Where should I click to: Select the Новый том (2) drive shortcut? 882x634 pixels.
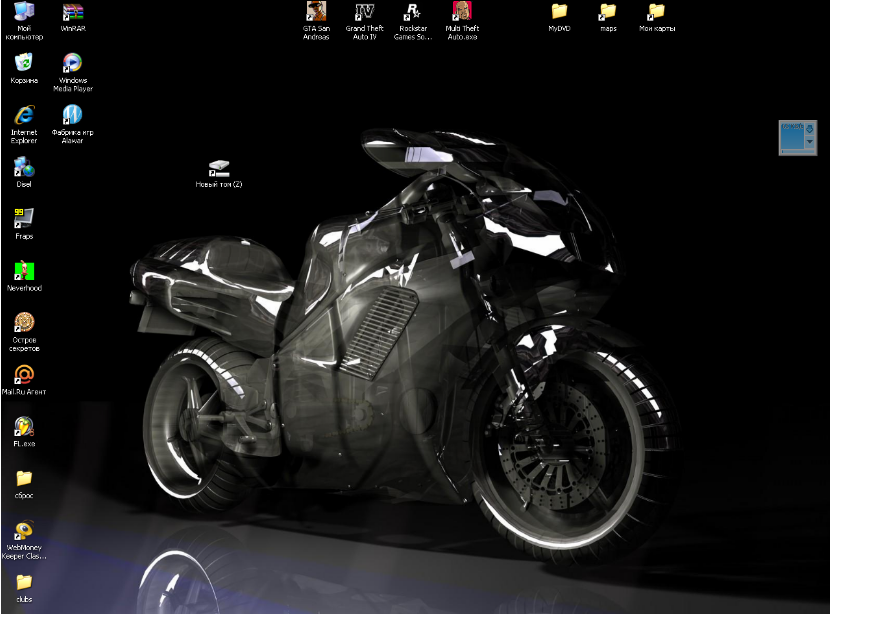point(219,168)
